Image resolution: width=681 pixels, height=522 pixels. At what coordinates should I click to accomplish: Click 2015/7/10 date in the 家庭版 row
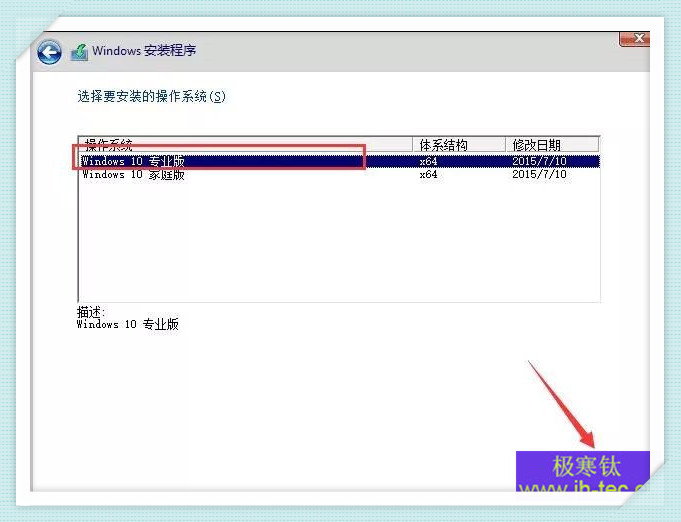539,175
